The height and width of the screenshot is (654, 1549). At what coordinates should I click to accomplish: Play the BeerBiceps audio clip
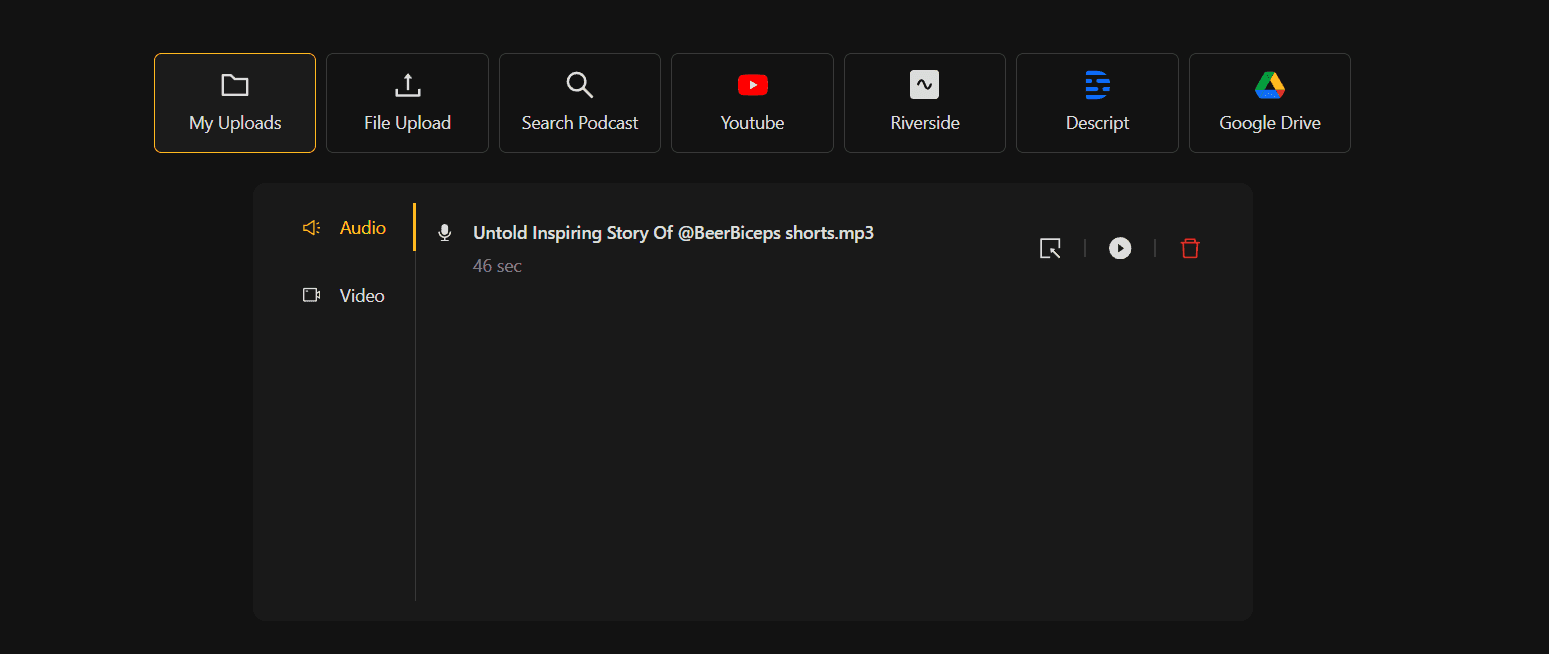click(1120, 248)
